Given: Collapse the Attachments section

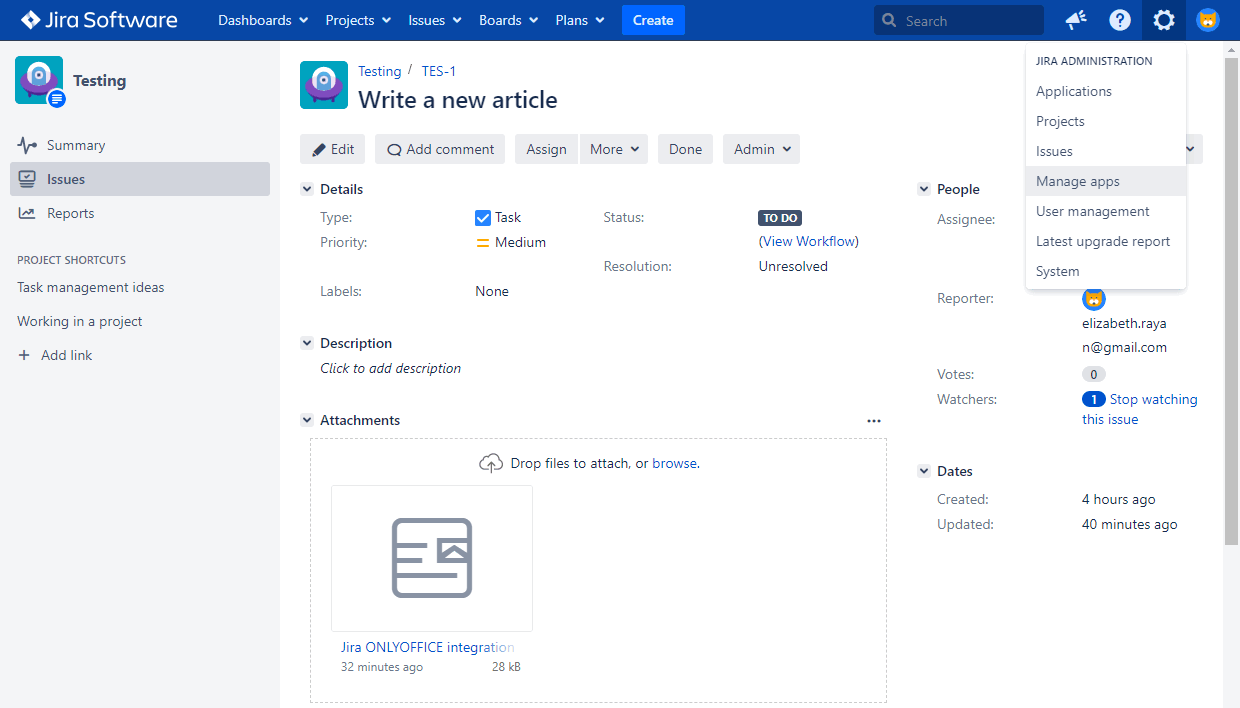Looking at the screenshot, I should pyautogui.click(x=307, y=421).
